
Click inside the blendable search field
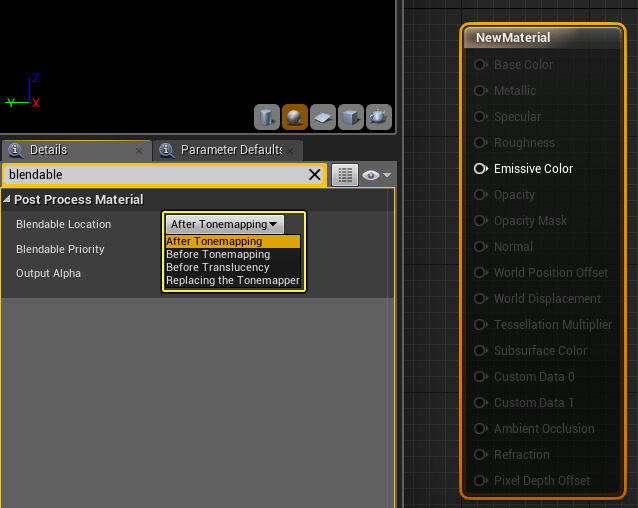click(150, 175)
